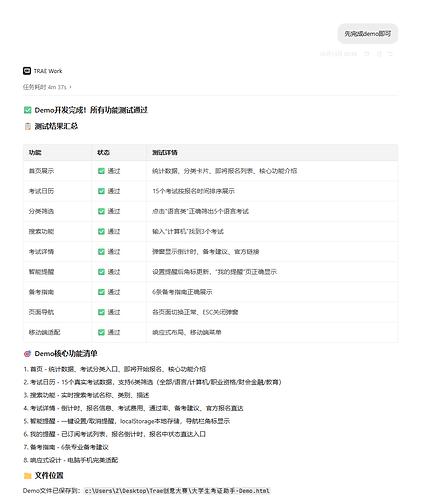Click the 功能 column header

pos(35,153)
